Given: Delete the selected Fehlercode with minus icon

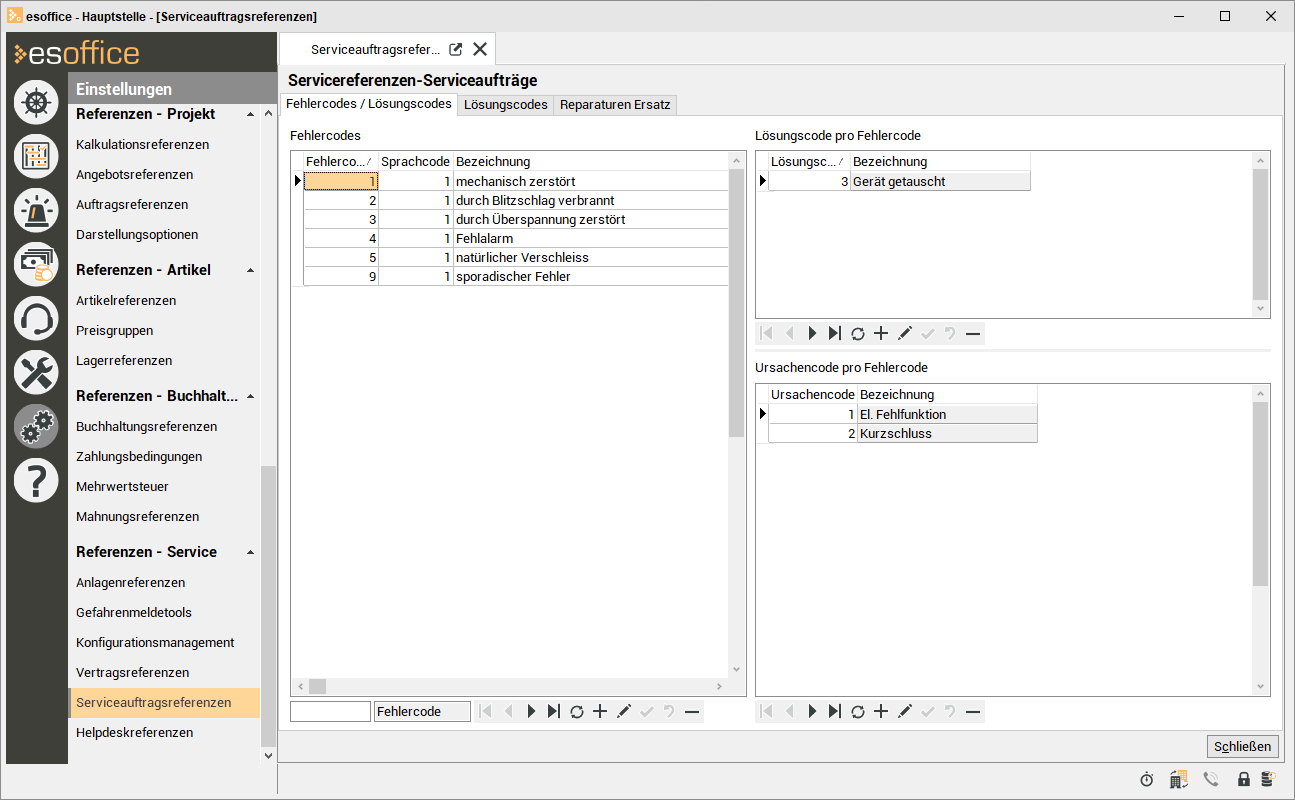Looking at the screenshot, I should pyautogui.click(x=692, y=712).
